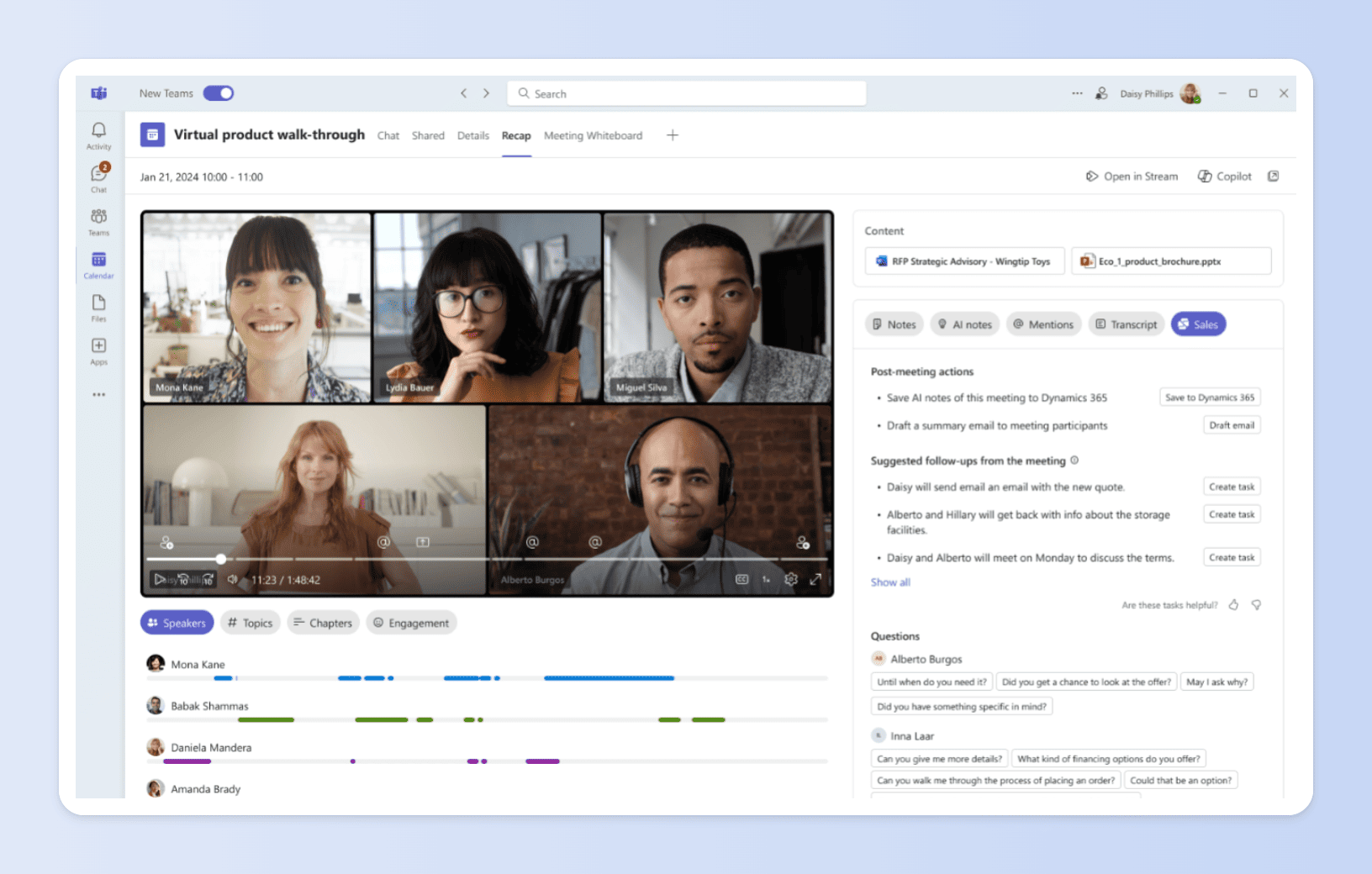This screenshot has height=874, width=1372.
Task: Click Lydia Bauer's video tile
Action: click(488, 307)
